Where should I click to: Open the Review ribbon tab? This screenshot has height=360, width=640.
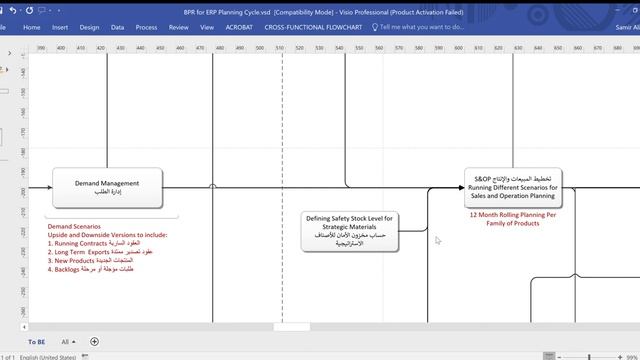click(178, 27)
